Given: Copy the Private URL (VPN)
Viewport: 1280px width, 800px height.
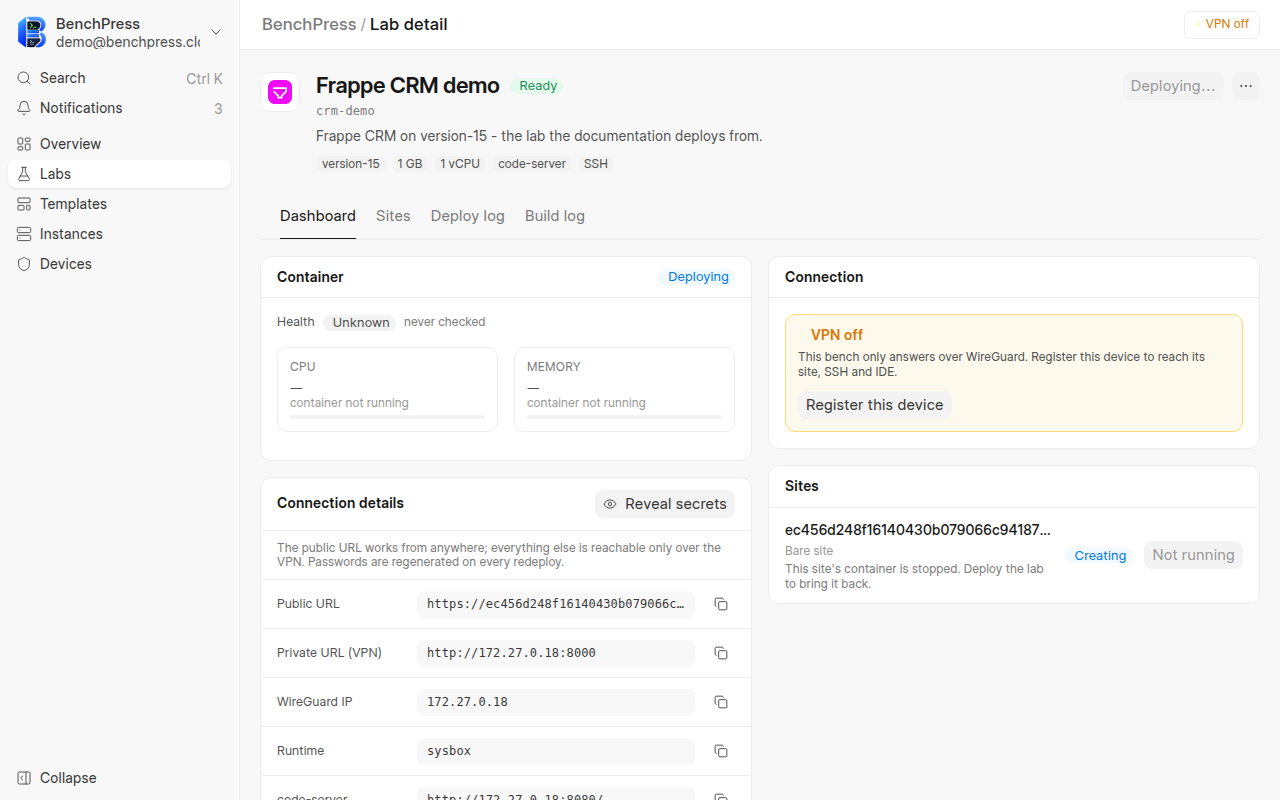Looking at the screenshot, I should tap(721, 653).
